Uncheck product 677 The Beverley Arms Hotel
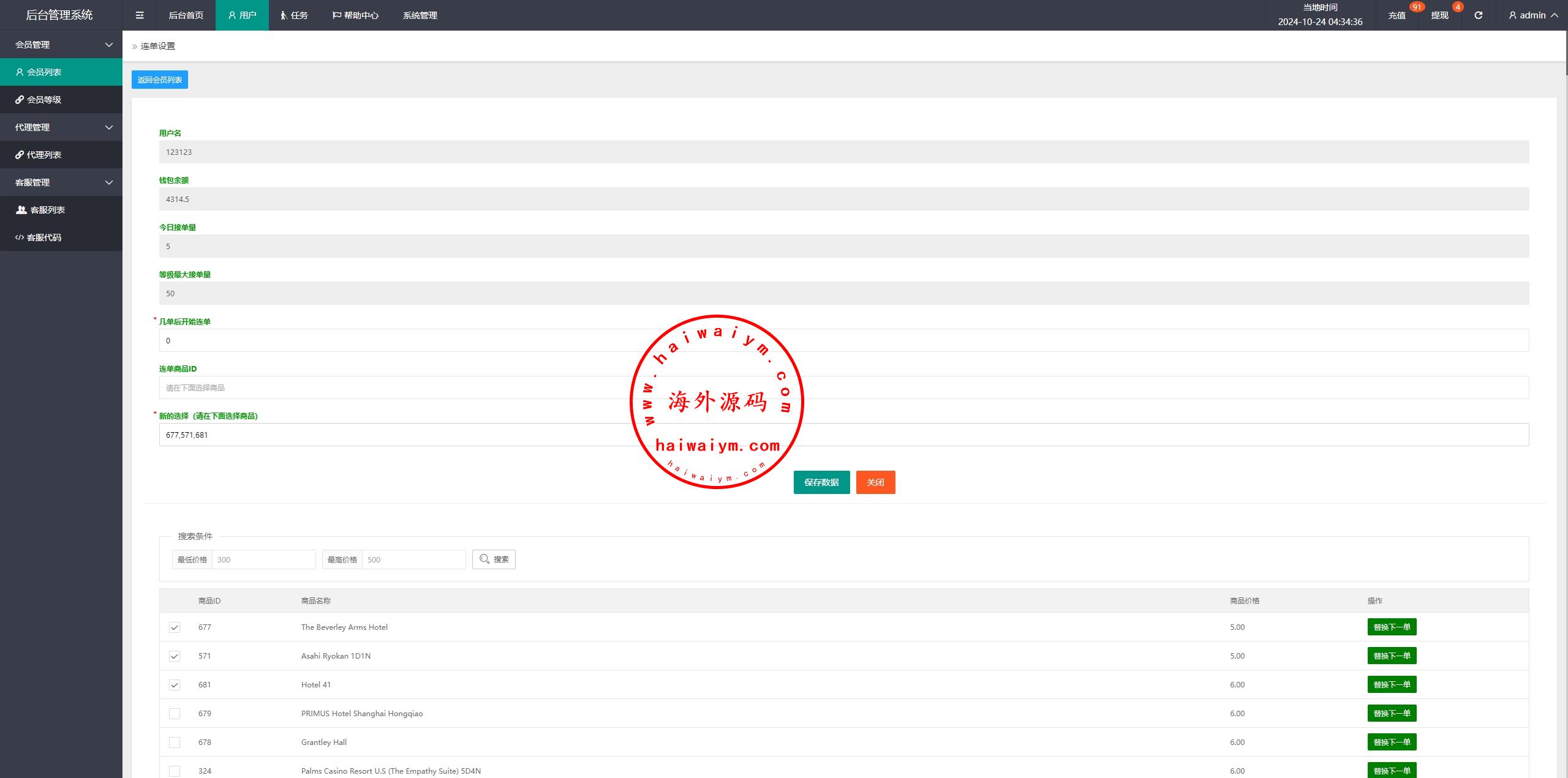 pyautogui.click(x=175, y=627)
